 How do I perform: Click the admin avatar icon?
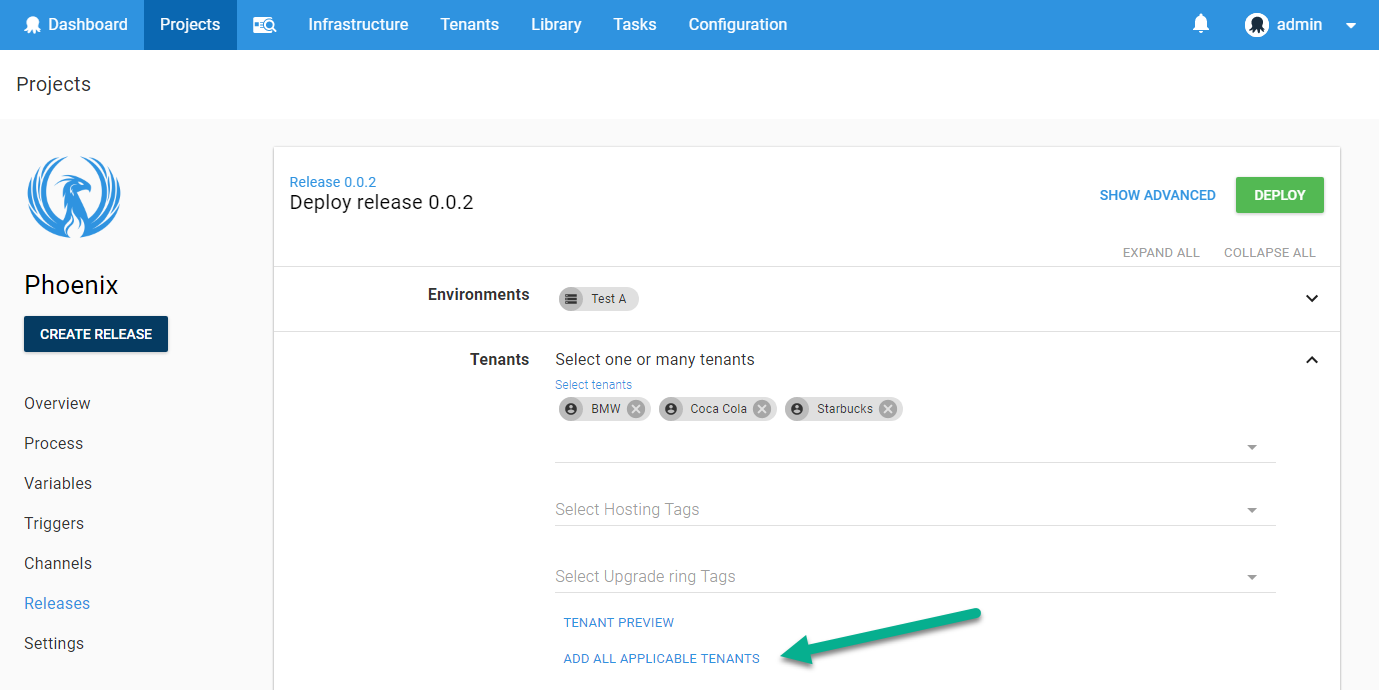[x=1257, y=24]
